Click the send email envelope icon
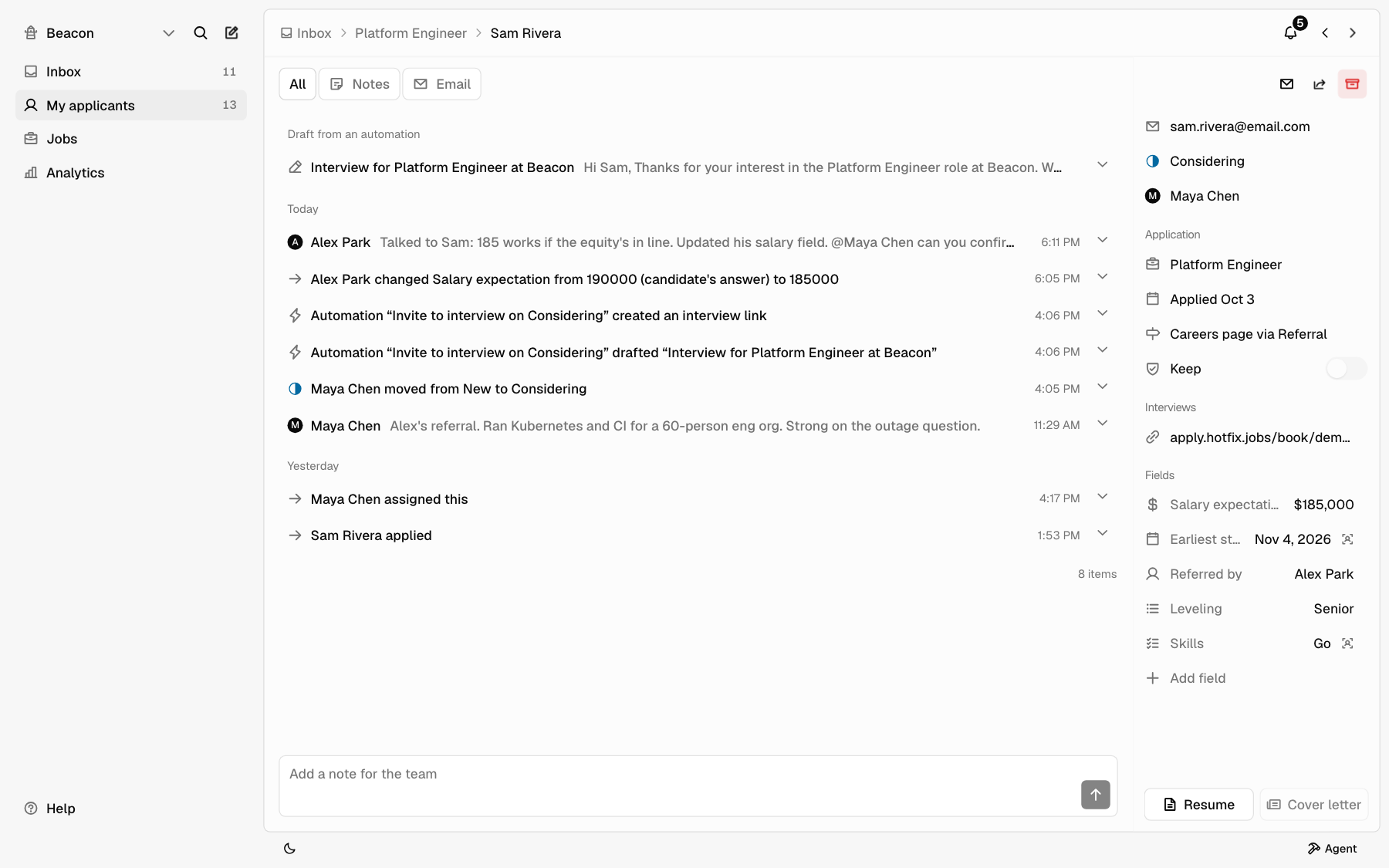 point(1286,84)
